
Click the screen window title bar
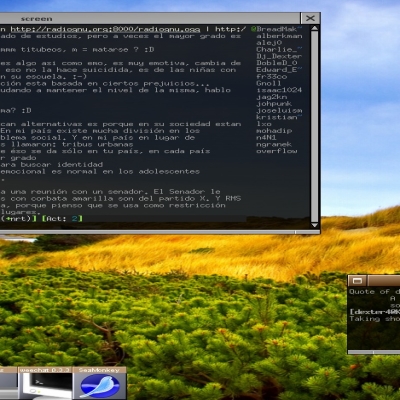pyautogui.click(x=150, y=18)
